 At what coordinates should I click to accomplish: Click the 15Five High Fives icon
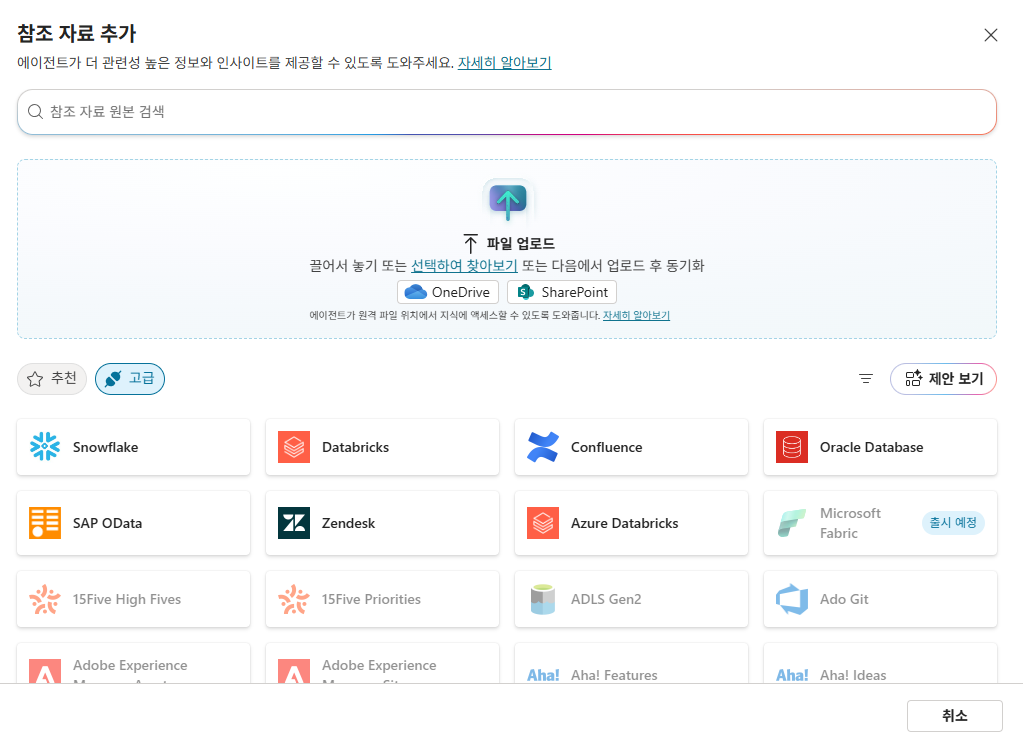tap(45, 599)
